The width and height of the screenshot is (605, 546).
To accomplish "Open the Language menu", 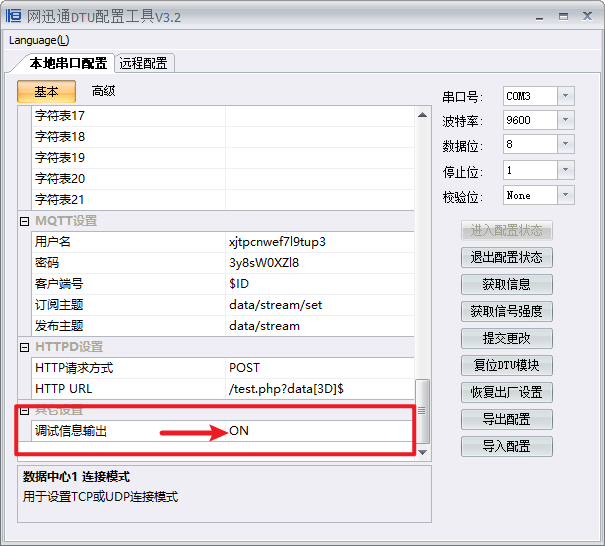I will 39,40.
